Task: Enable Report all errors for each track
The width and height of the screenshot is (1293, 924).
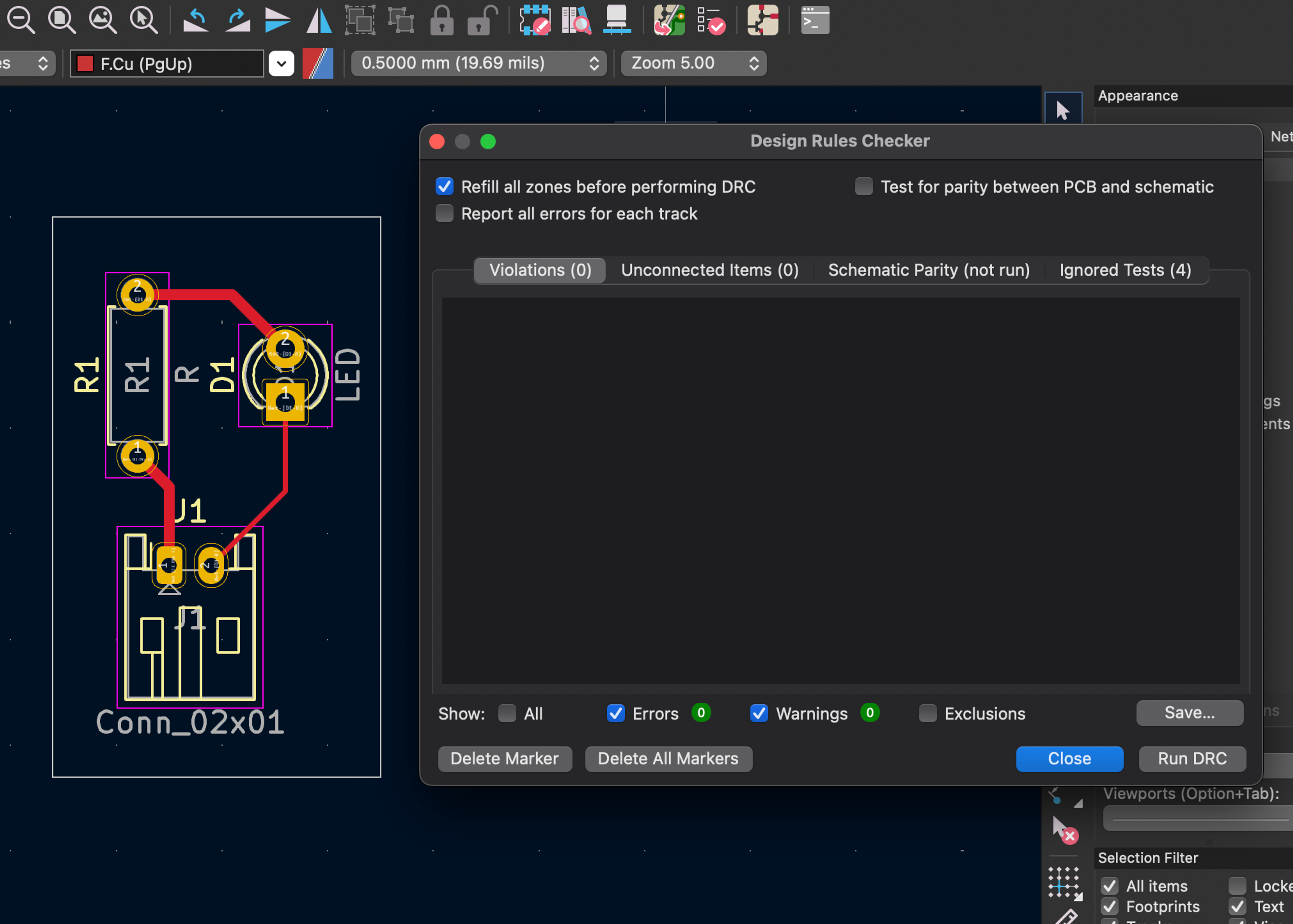Action: (x=444, y=213)
